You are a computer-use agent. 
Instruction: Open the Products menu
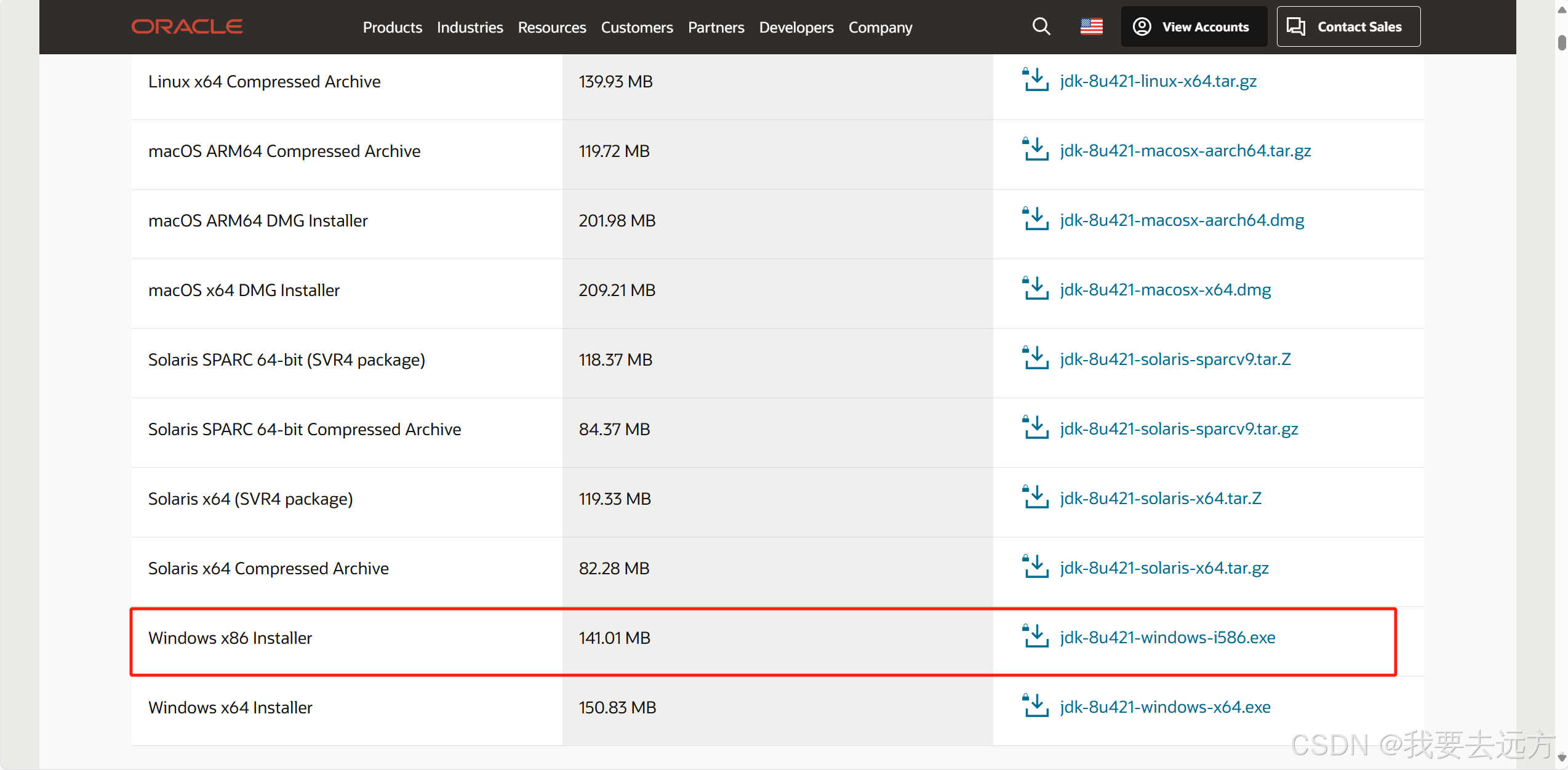392,27
